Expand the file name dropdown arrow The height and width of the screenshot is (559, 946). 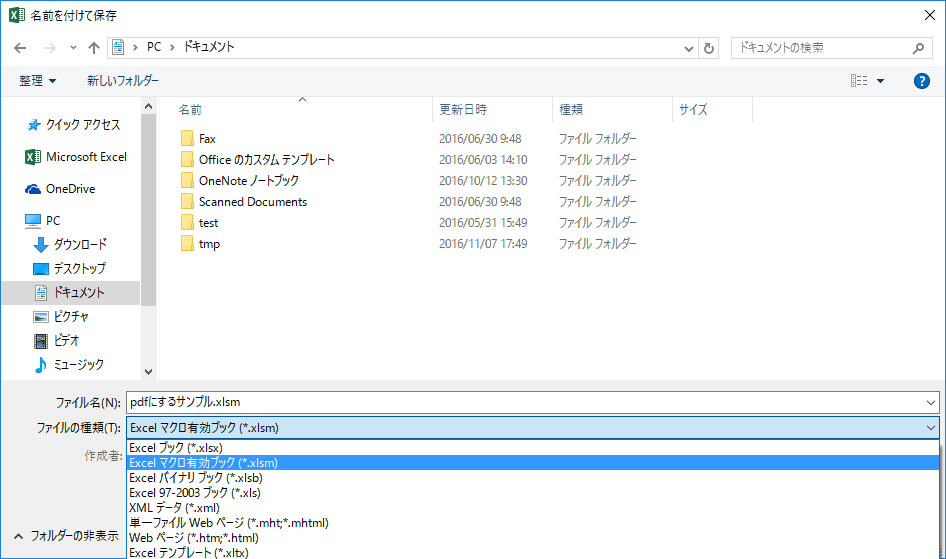click(930, 403)
